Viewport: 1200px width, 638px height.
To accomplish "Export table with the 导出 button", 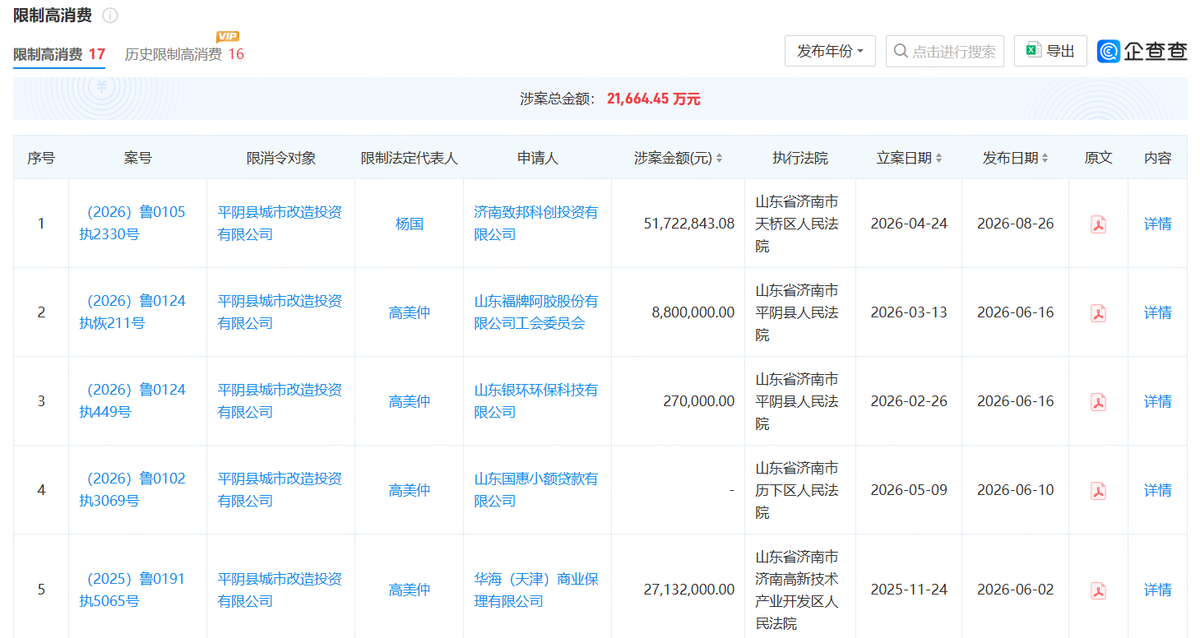I will point(1050,51).
